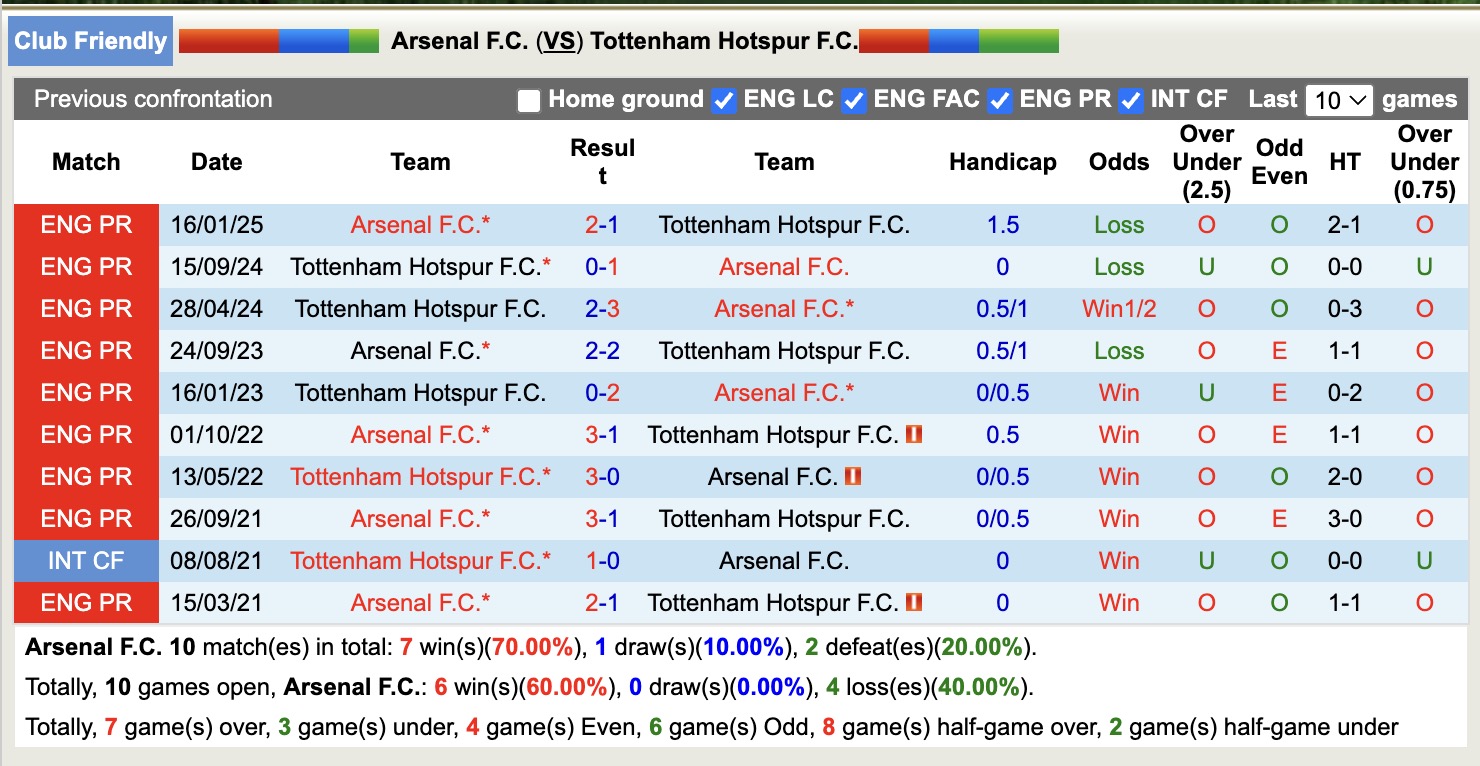Click the 2-3 result in the 28/04/24 row
This screenshot has height=766, width=1480.
click(601, 308)
